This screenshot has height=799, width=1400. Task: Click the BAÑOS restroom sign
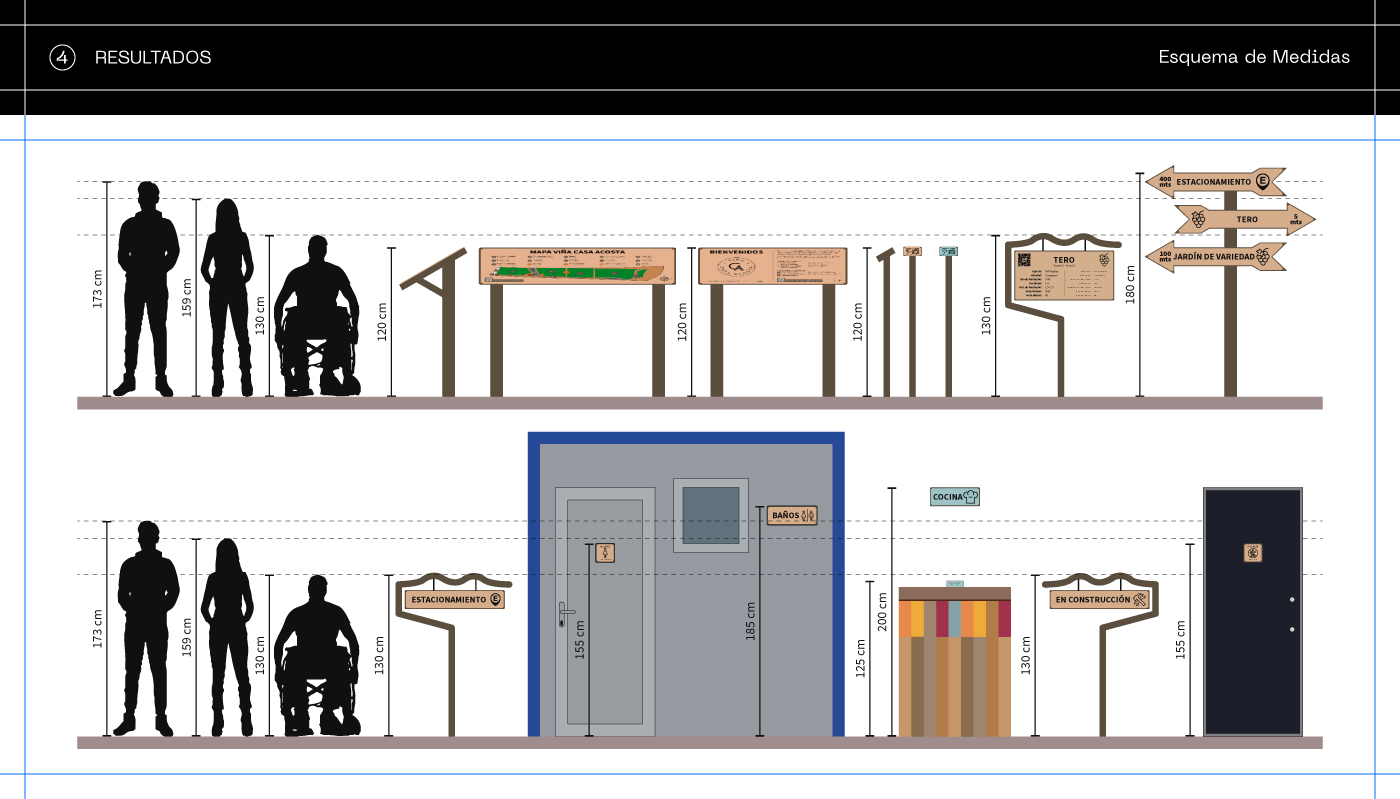pyautogui.click(x=793, y=515)
